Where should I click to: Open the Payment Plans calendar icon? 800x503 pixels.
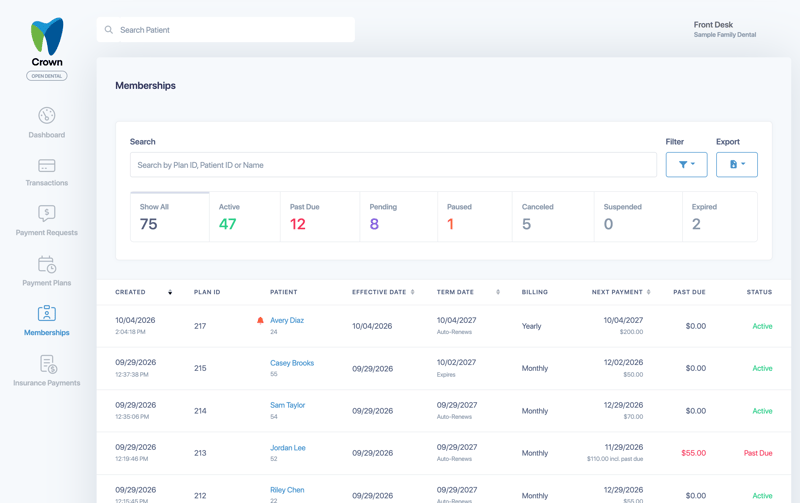pyautogui.click(x=46, y=264)
